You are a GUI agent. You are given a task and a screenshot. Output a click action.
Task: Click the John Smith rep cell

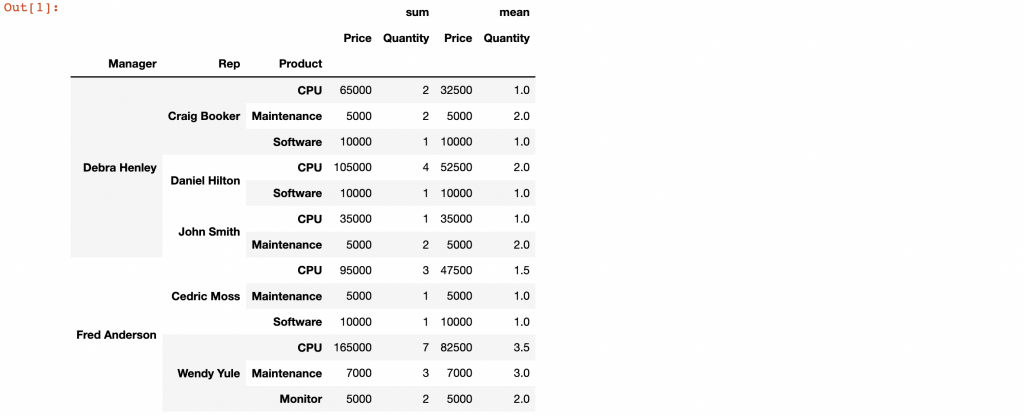coord(209,231)
